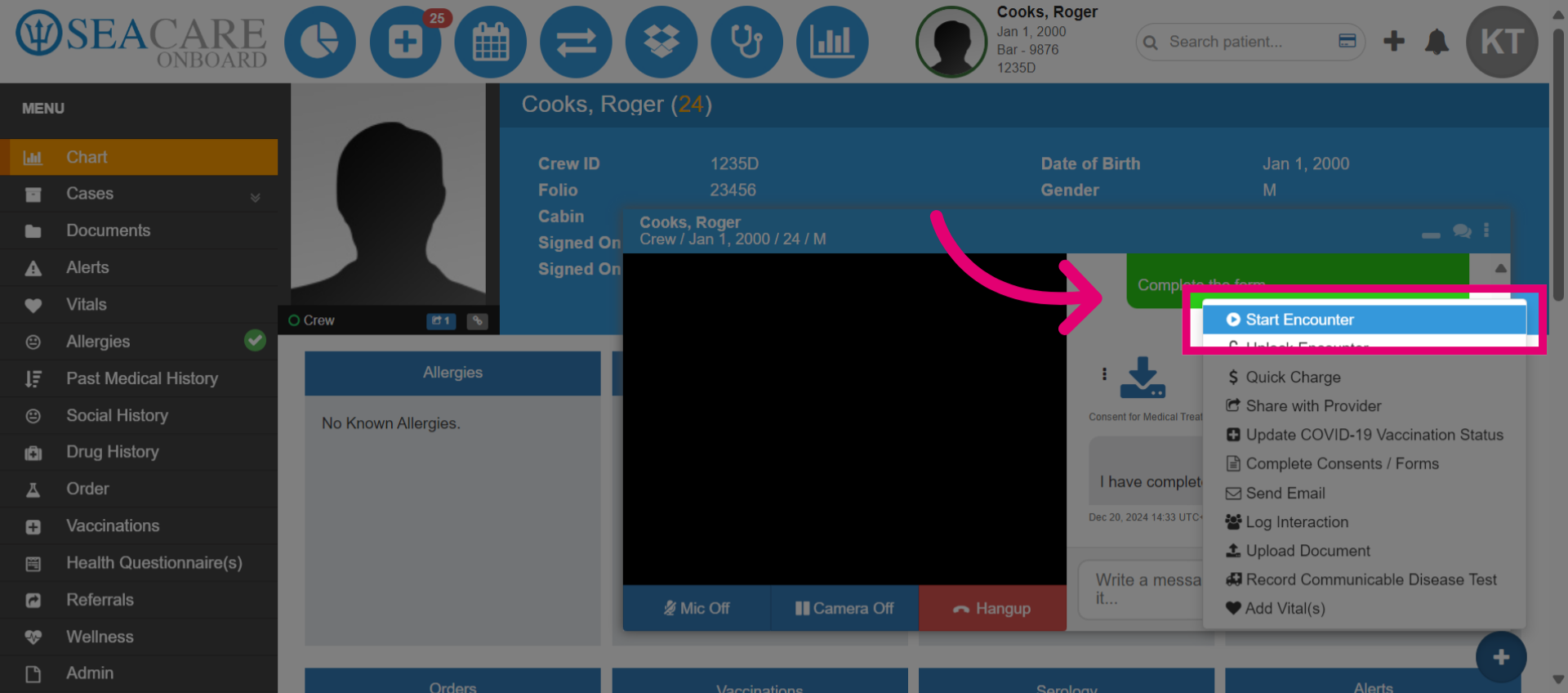The image size is (1568, 693).
Task: Select Update COVID-19 Vaccination Status
Action: [x=1364, y=435]
